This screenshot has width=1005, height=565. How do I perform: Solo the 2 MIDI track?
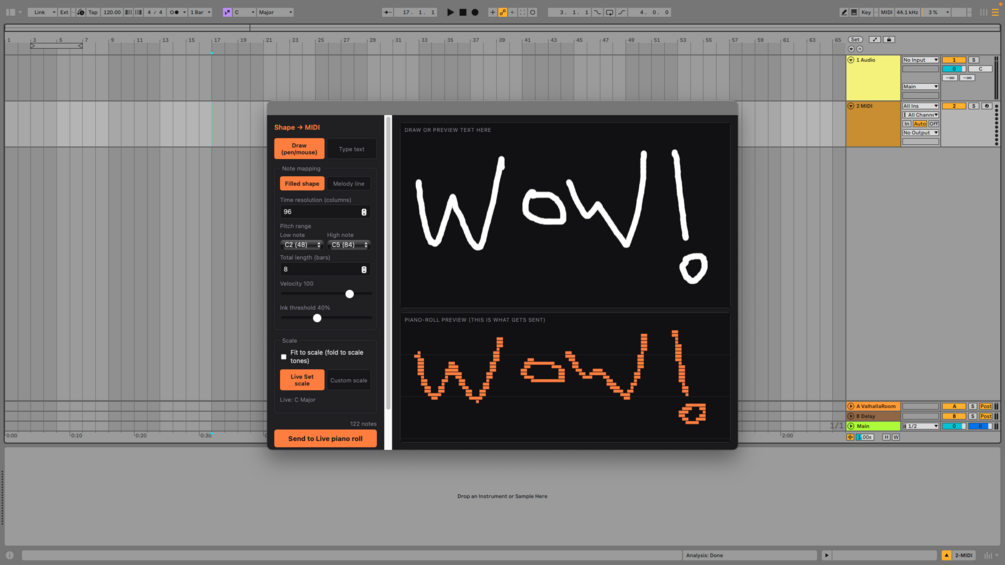point(974,106)
